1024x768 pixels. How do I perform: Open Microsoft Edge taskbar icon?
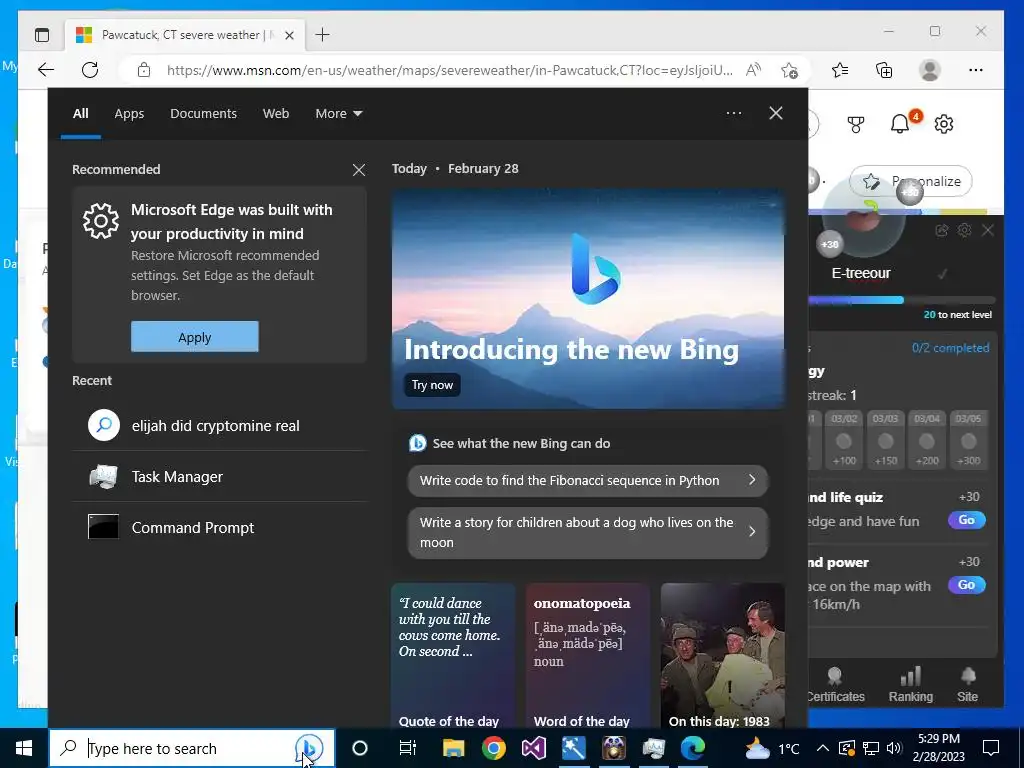point(693,748)
